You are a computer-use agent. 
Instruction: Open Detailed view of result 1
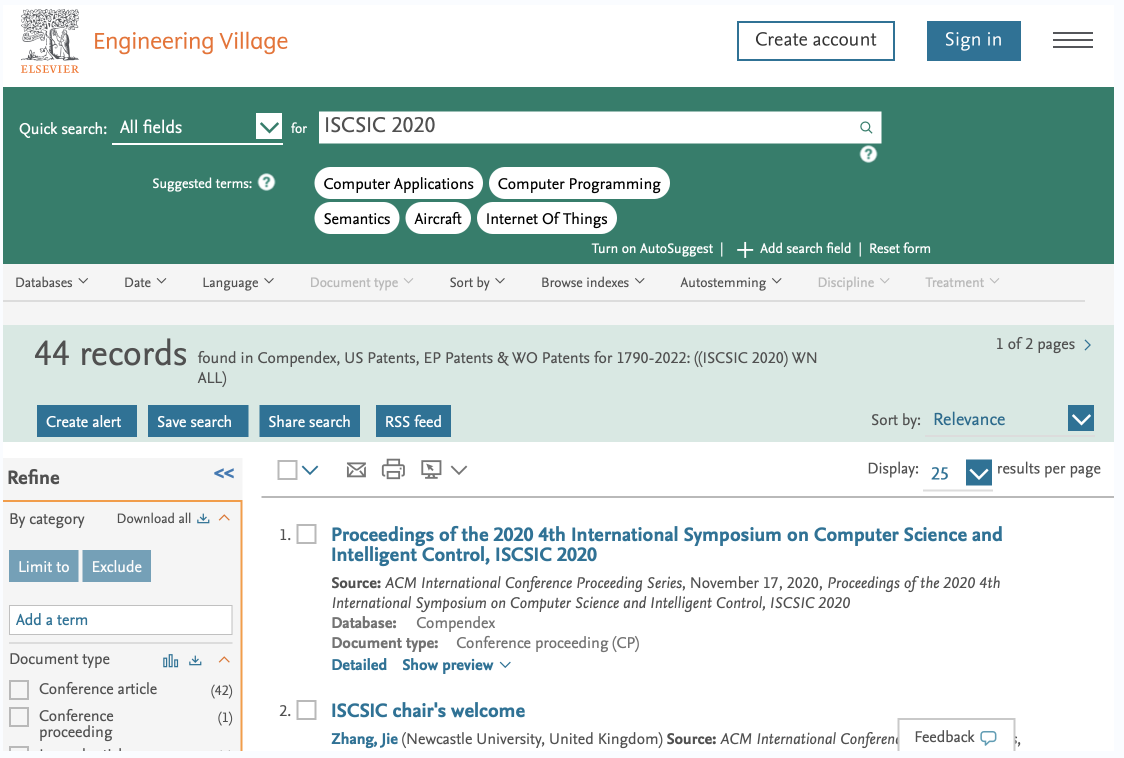[x=359, y=665]
